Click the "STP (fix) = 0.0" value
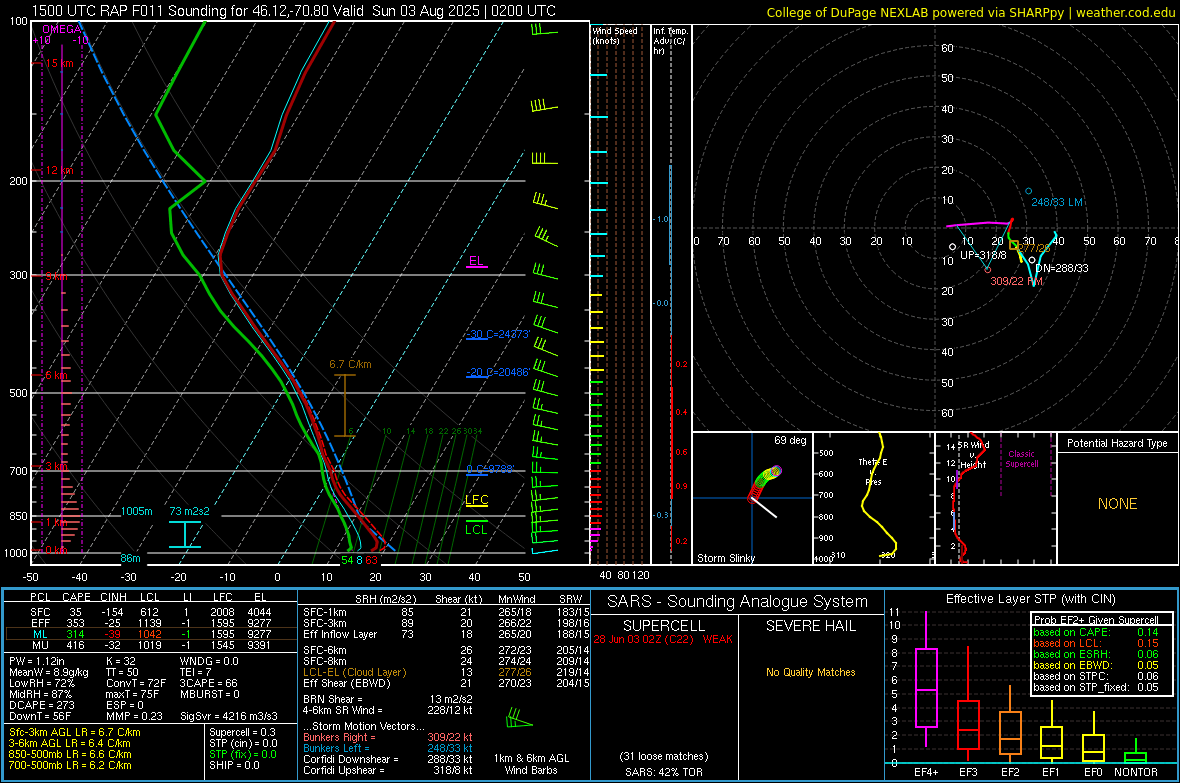This screenshot has height=783, width=1180. pyautogui.click(x=243, y=754)
